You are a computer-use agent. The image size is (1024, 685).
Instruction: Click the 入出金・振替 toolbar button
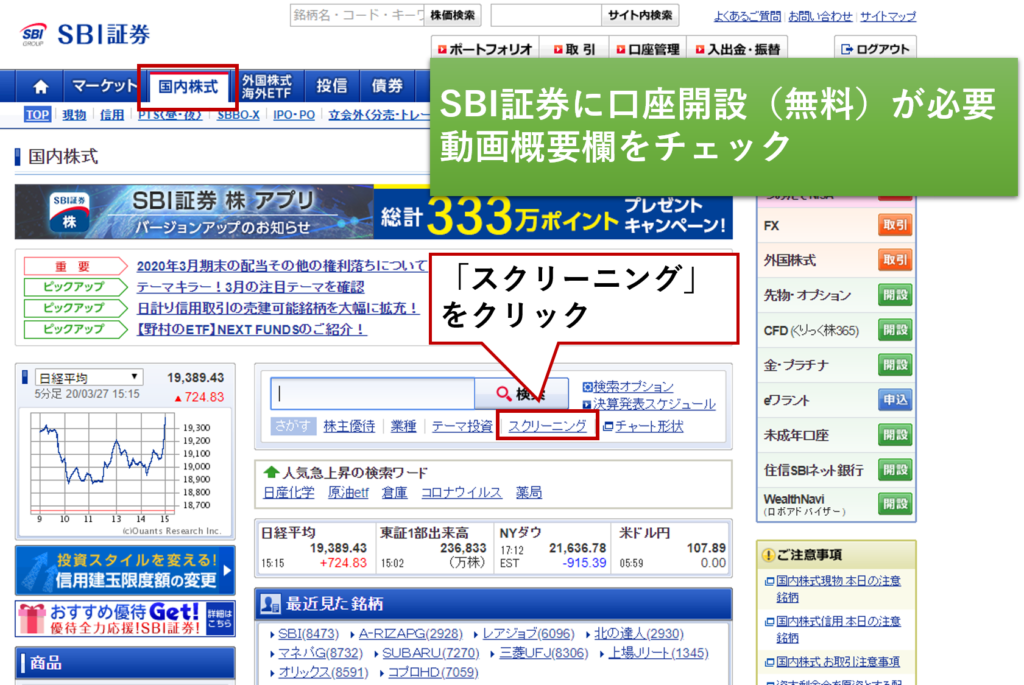(739, 49)
